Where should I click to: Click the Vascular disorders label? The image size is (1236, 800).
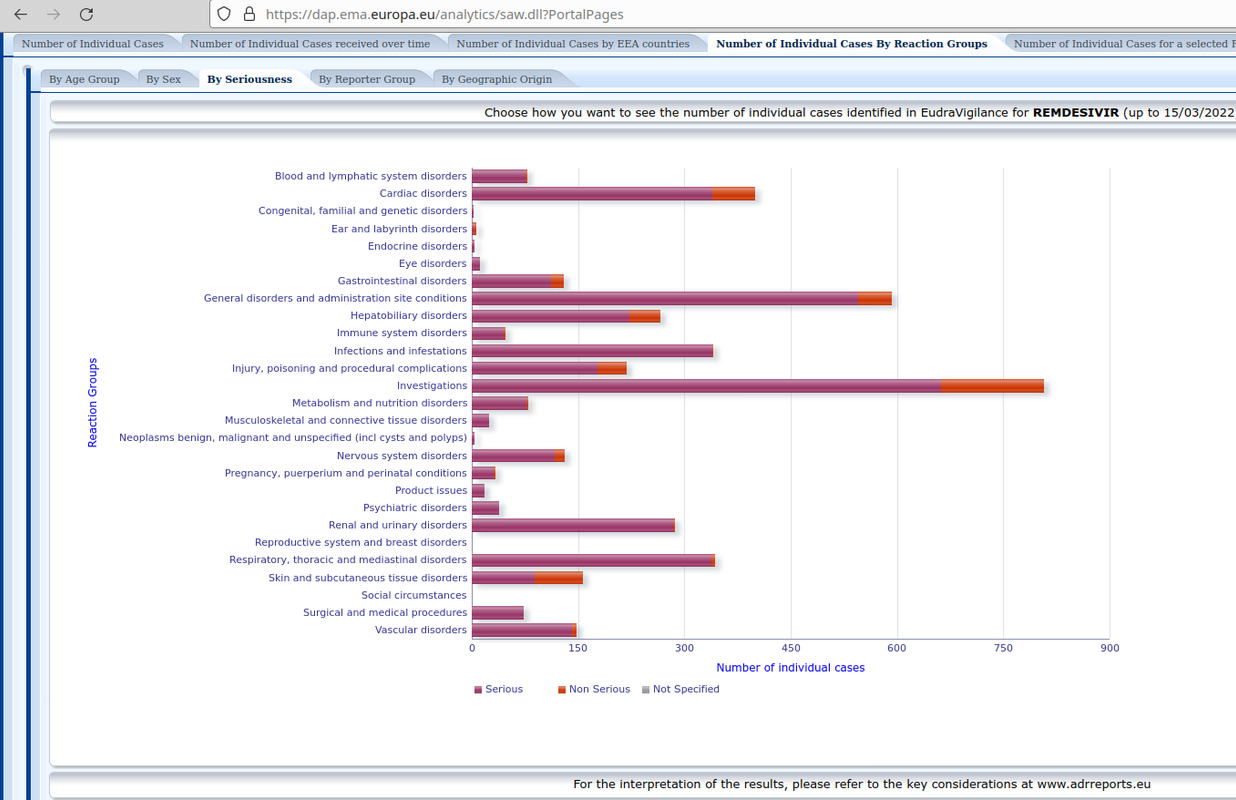421,630
